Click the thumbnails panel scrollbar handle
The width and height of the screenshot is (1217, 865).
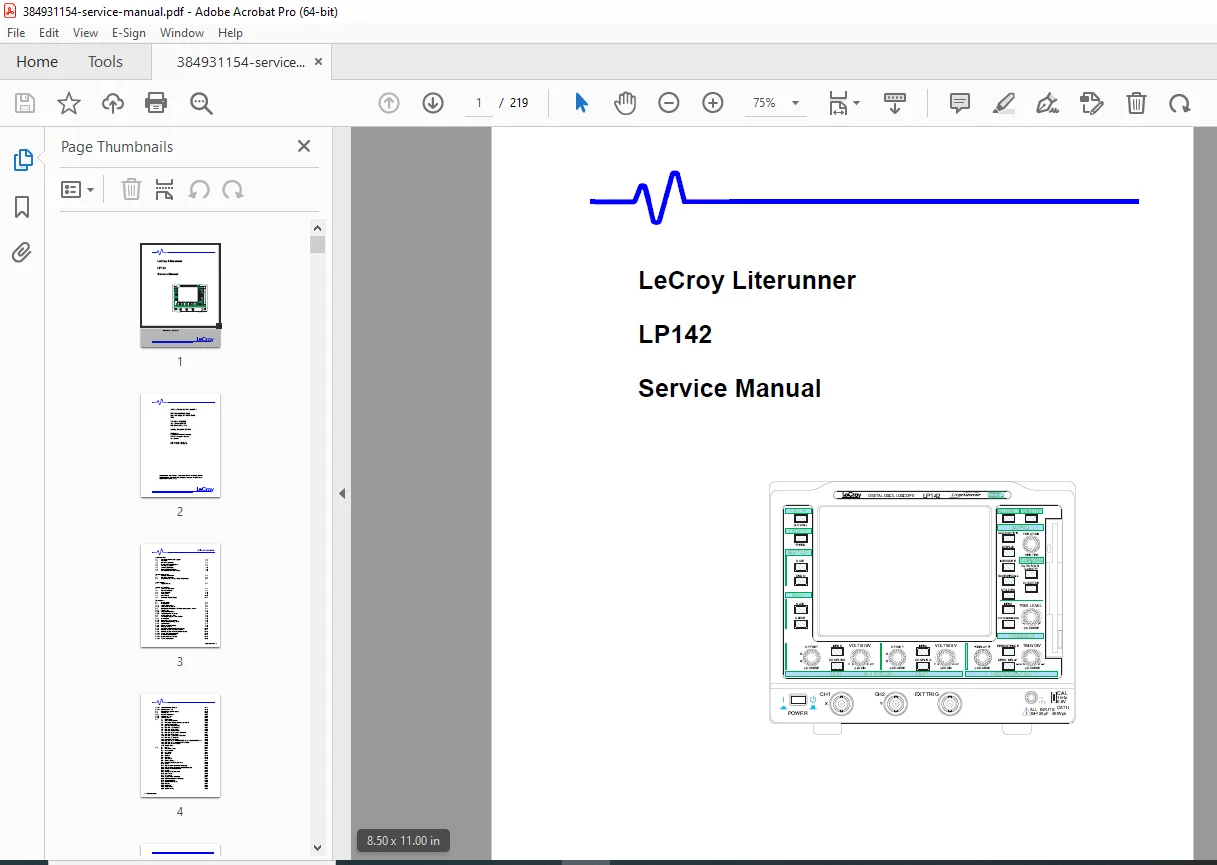318,245
